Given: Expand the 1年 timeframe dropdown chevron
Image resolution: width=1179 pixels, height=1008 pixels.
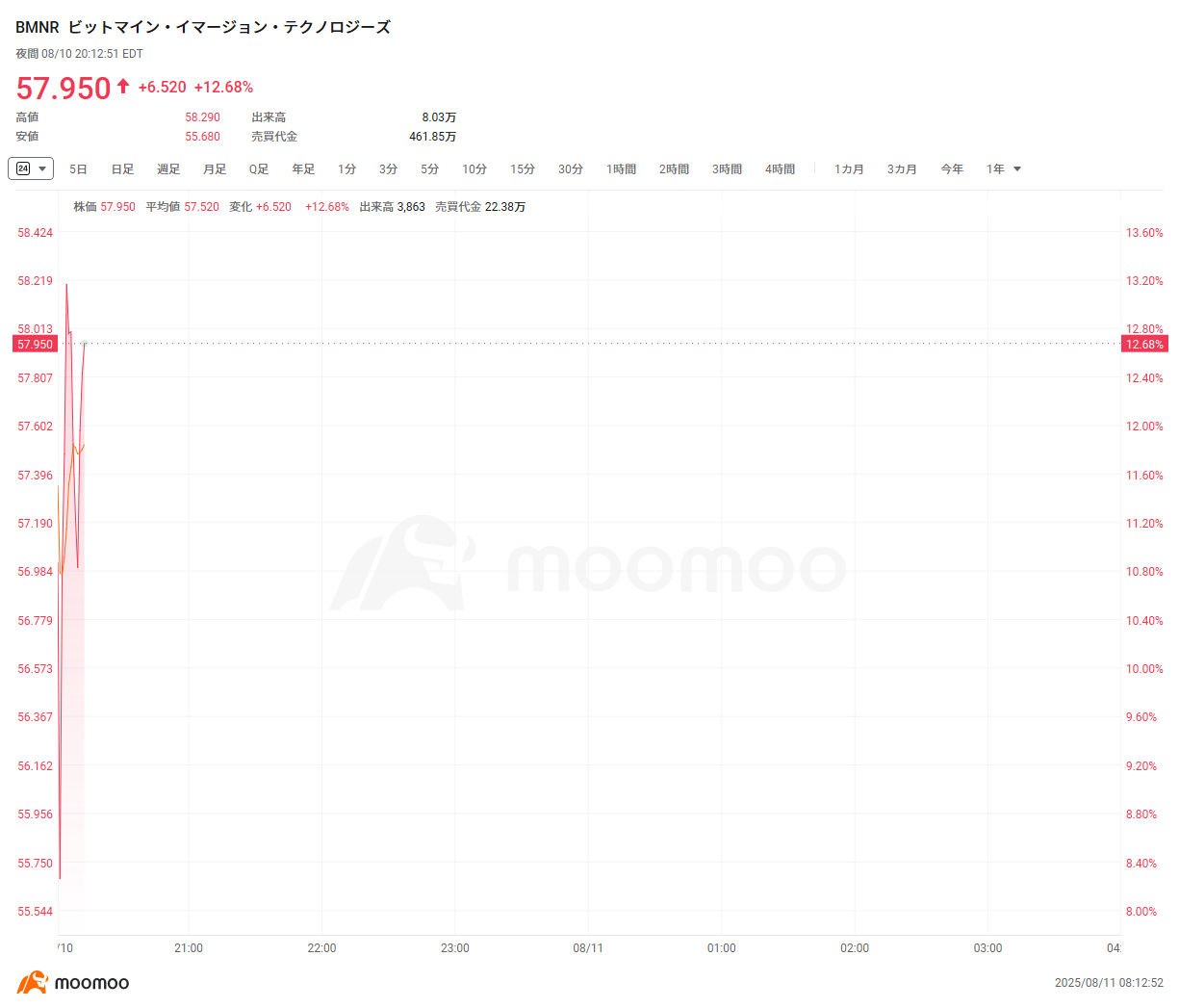Looking at the screenshot, I should click(x=1016, y=168).
